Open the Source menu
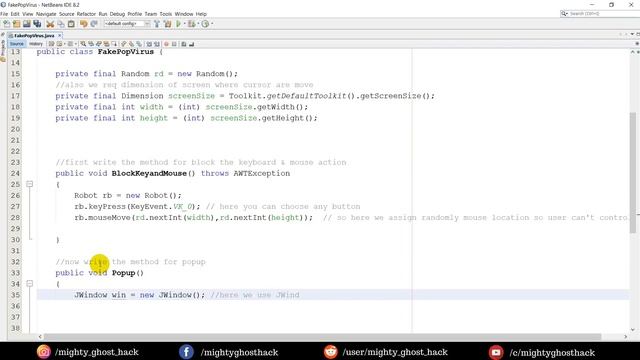This screenshot has height=360, width=640. [67, 14]
